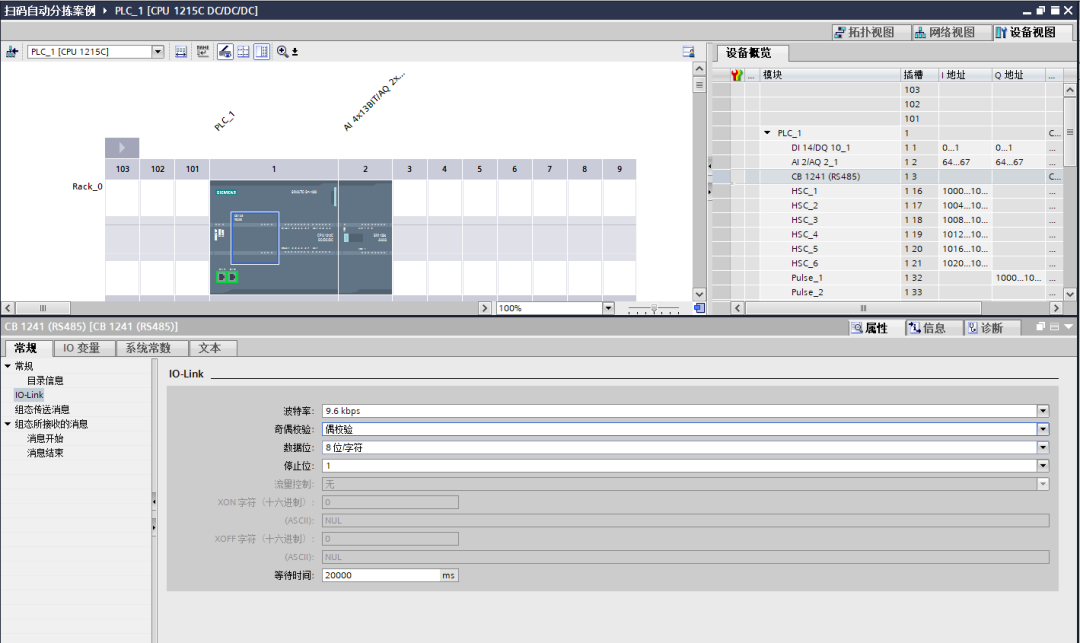This screenshot has width=1080, height=643.
Task: Click the green PROFINET port icon on the CPU
Action: 227,277
